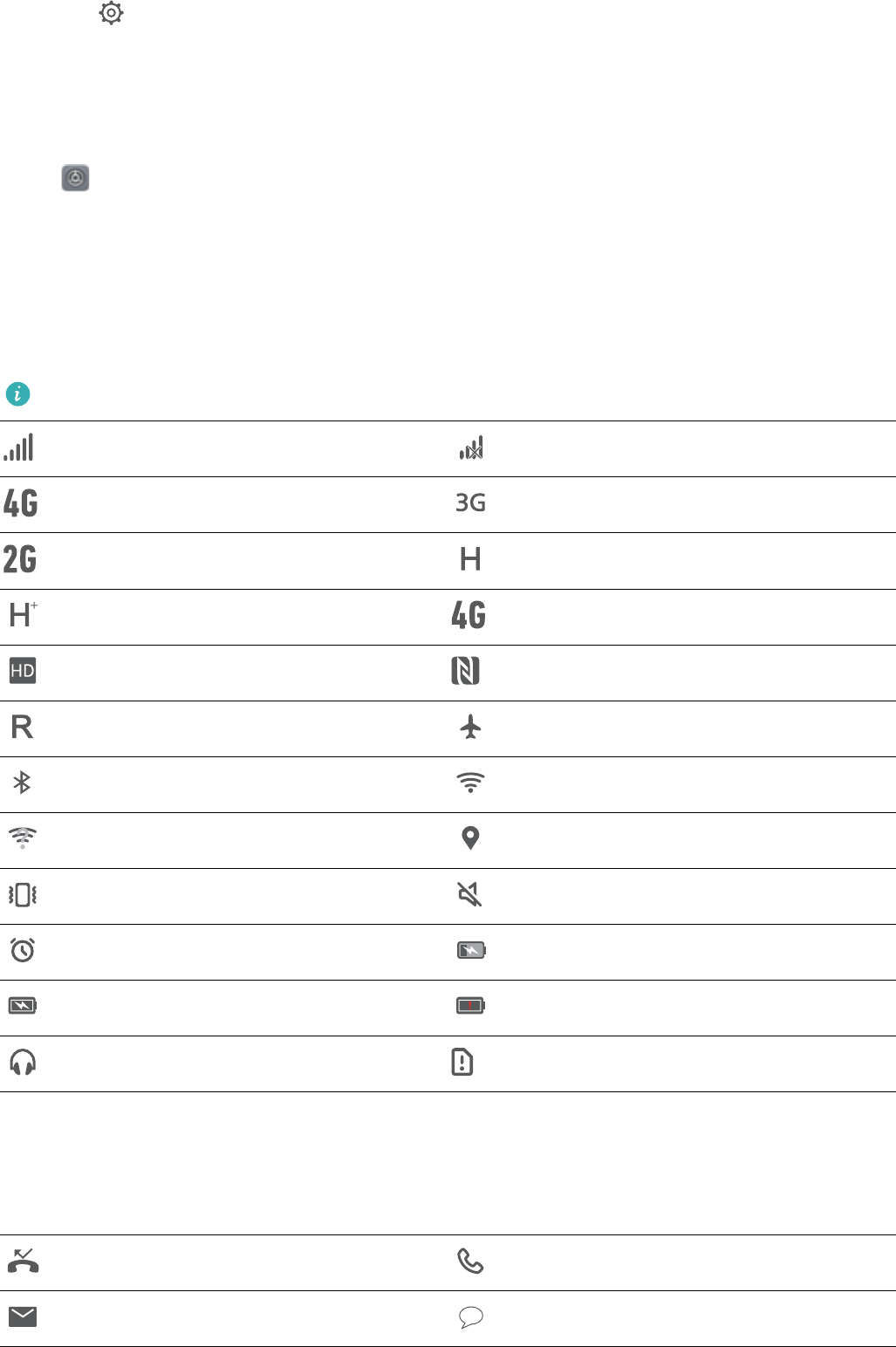
Task: Click the teal info circle icon
Action: [x=18, y=394]
